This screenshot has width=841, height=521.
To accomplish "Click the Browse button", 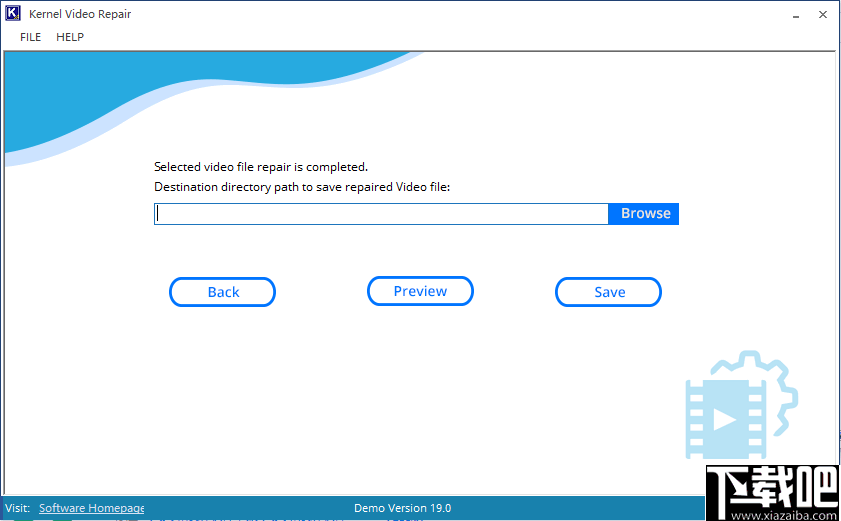I will click(x=644, y=214).
